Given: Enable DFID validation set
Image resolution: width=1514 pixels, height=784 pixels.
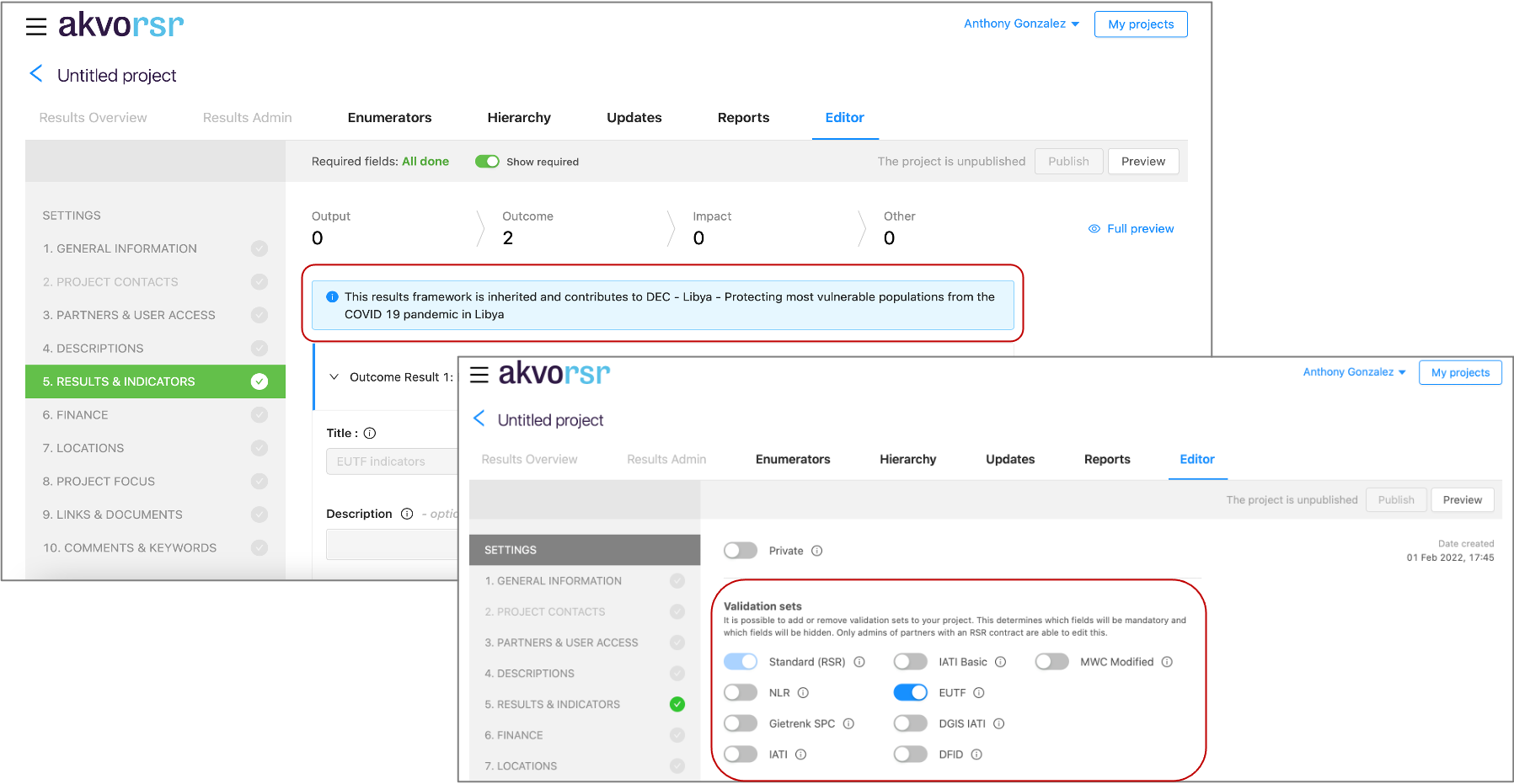Looking at the screenshot, I should coord(911,755).
